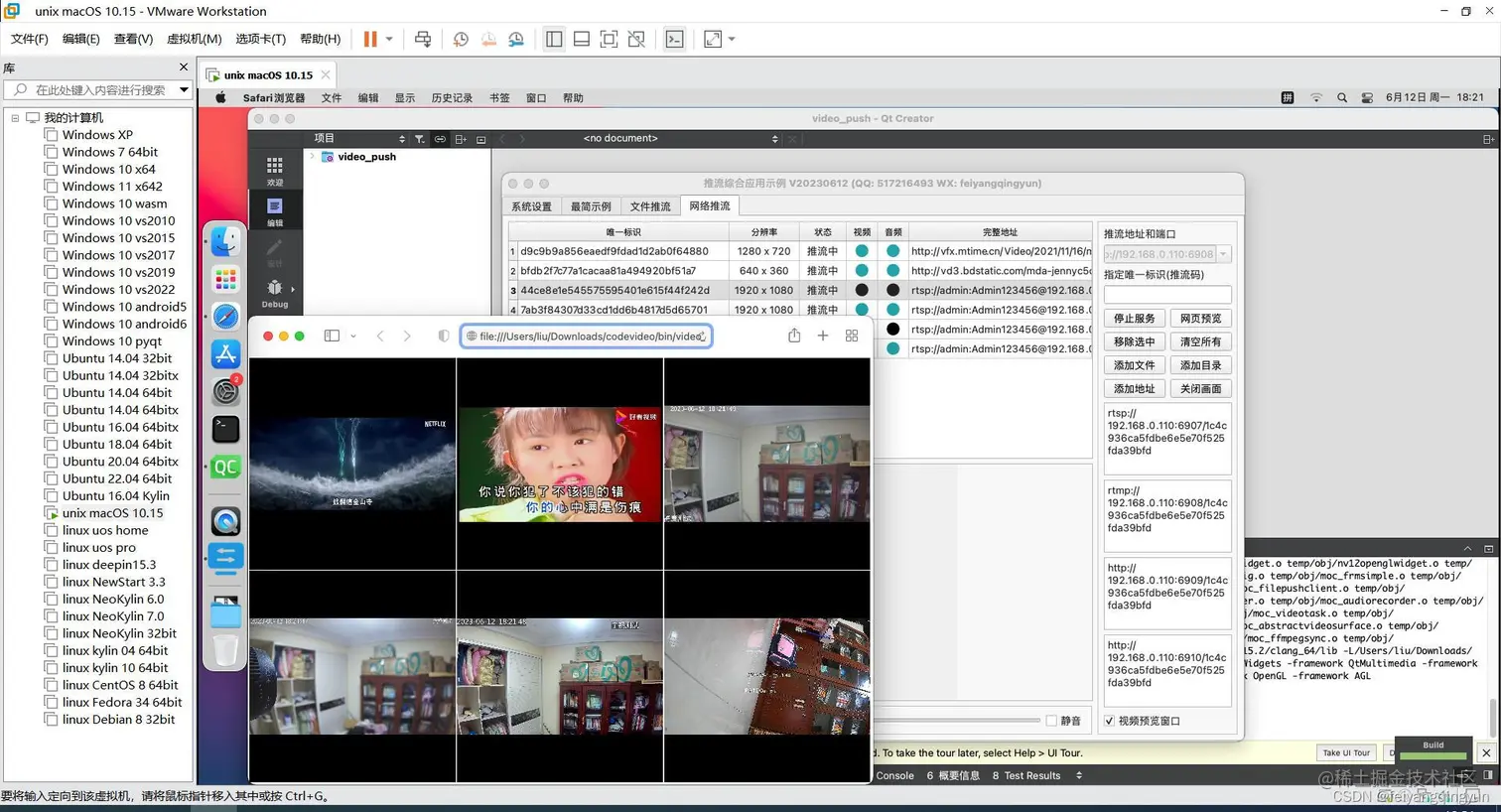Image resolution: width=1501 pixels, height=812 pixels.
Task: Expand video_push project tree node
Action: tap(313, 157)
